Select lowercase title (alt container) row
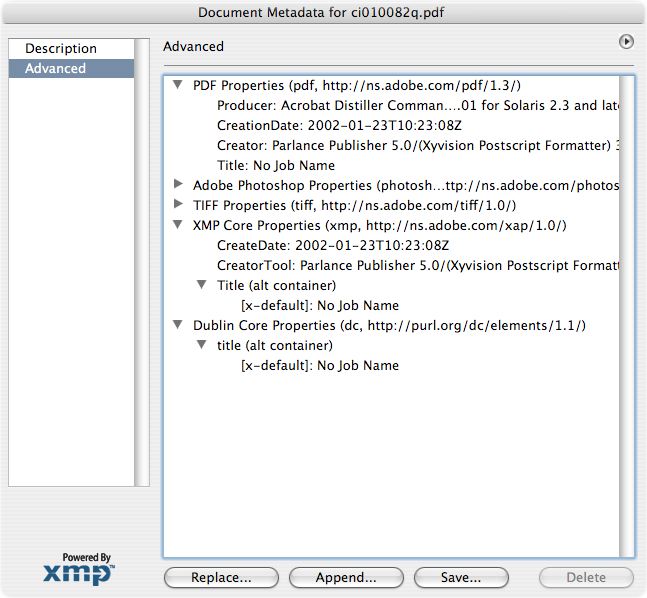 click(275, 345)
